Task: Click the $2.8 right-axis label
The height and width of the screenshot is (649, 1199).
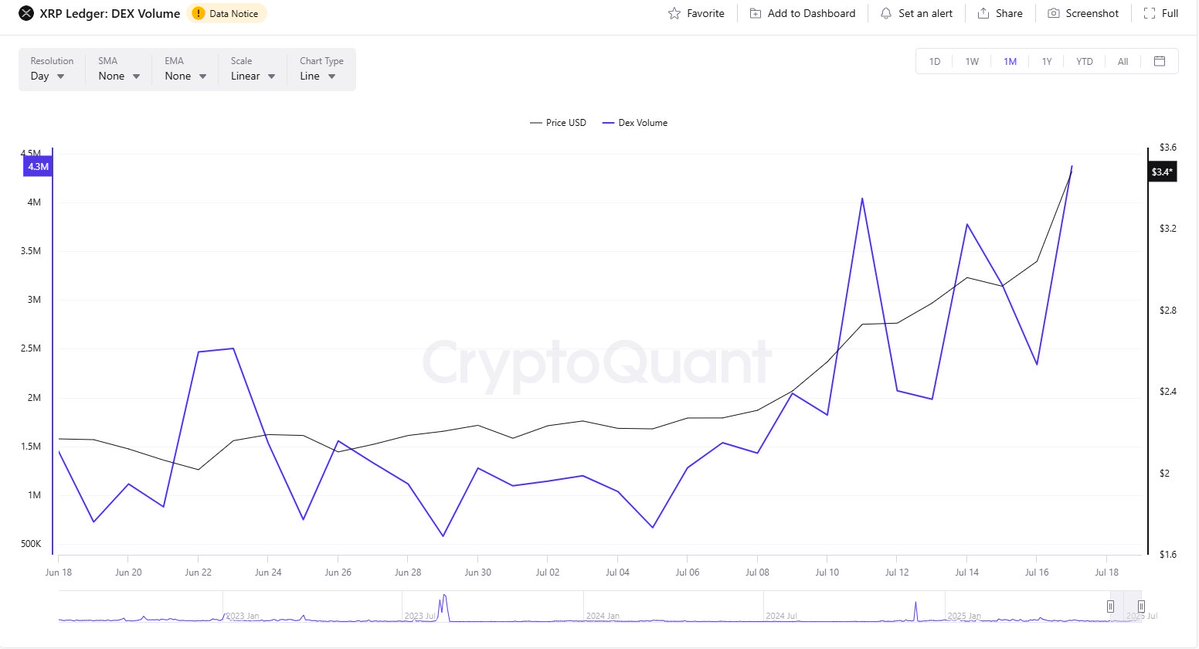Action: tap(1168, 310)
